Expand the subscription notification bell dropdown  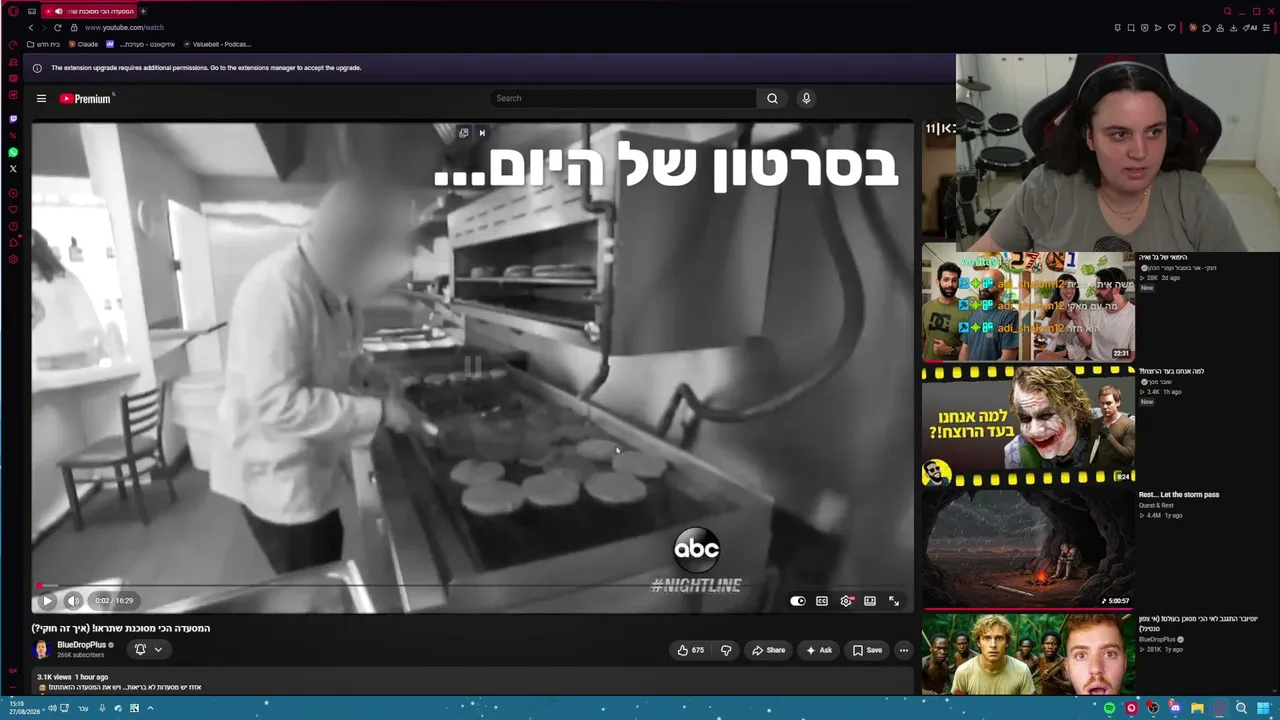pos(148,649)
